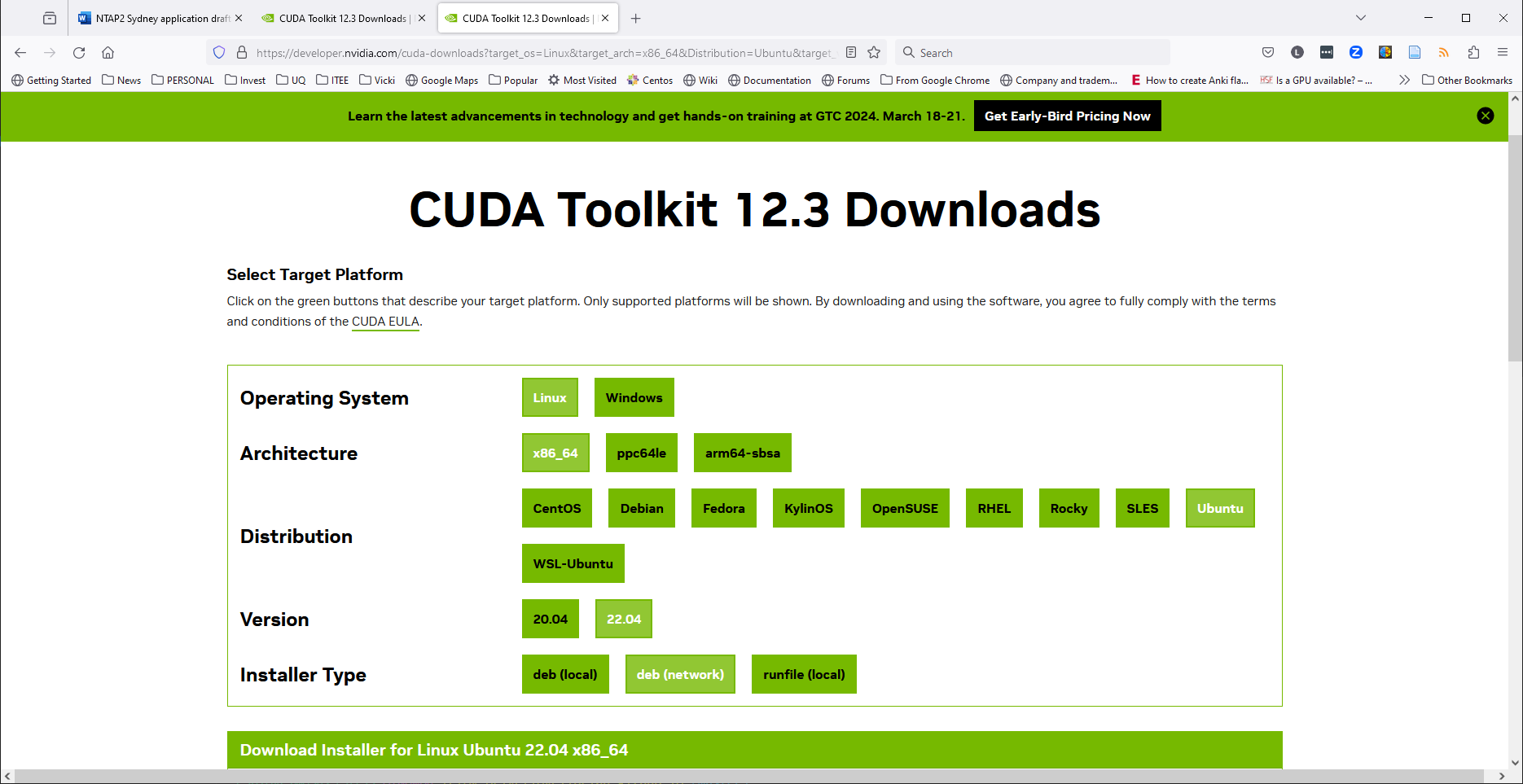
Task: Open the blue Z extension icon
Action: pos(1356,53)
